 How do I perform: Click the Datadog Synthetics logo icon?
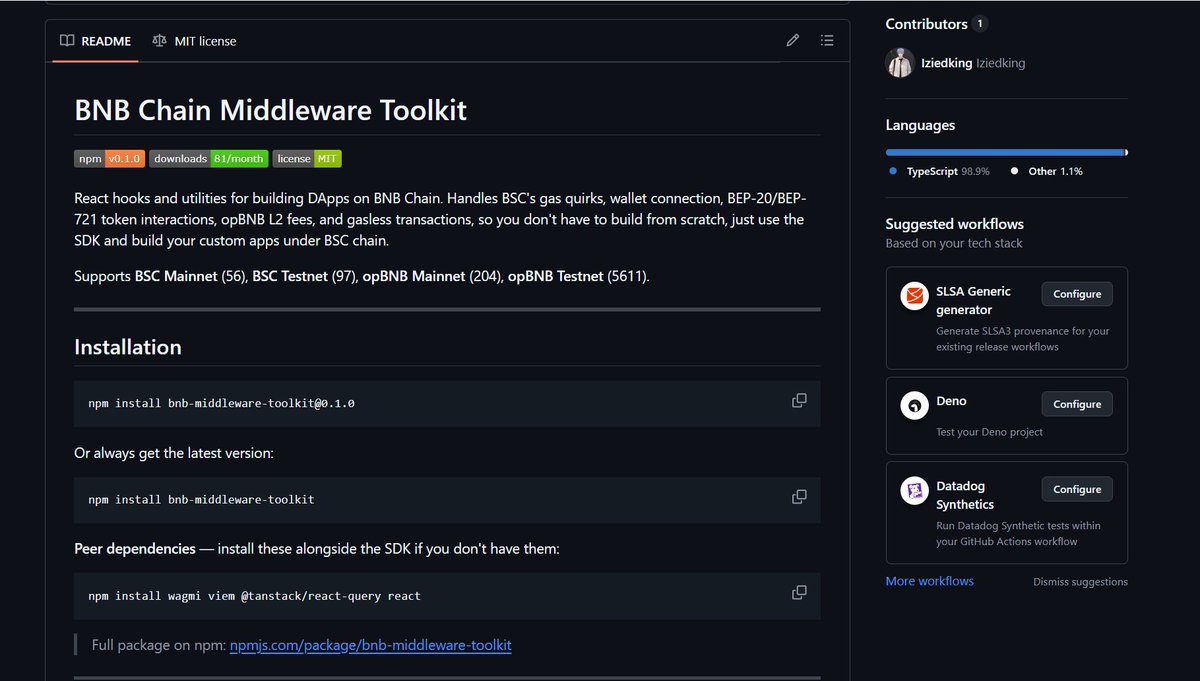[x=914, y=491]
